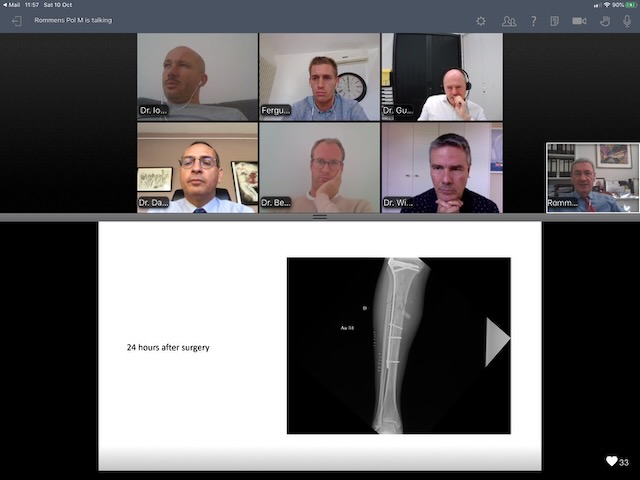The image size is (640, 480).
Task: Tap the X-ray image on the slide
Action: [x=398, y=345]
